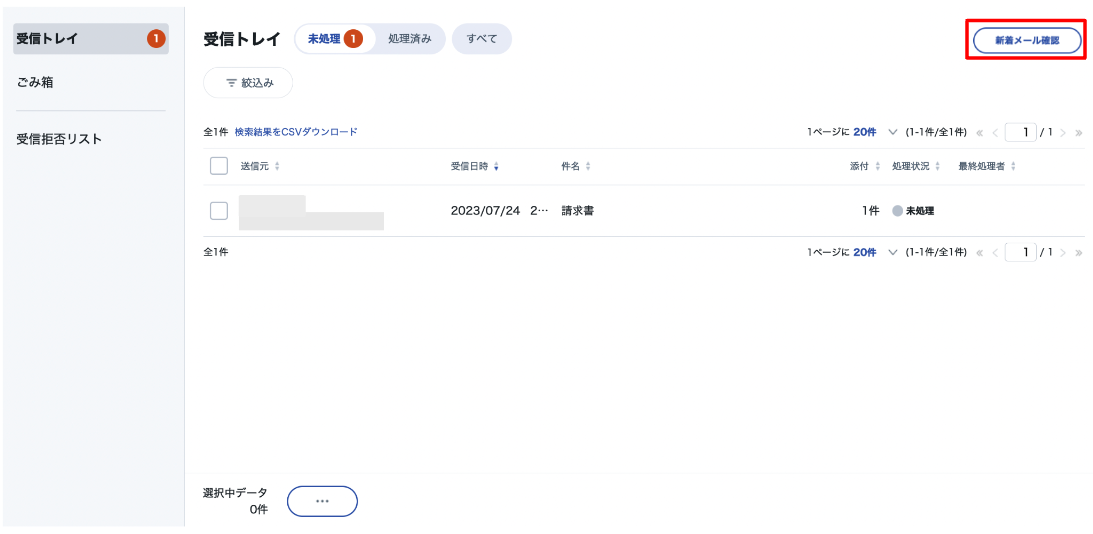
Task: Go to first page using bottom pager
Action: [980, 252]
